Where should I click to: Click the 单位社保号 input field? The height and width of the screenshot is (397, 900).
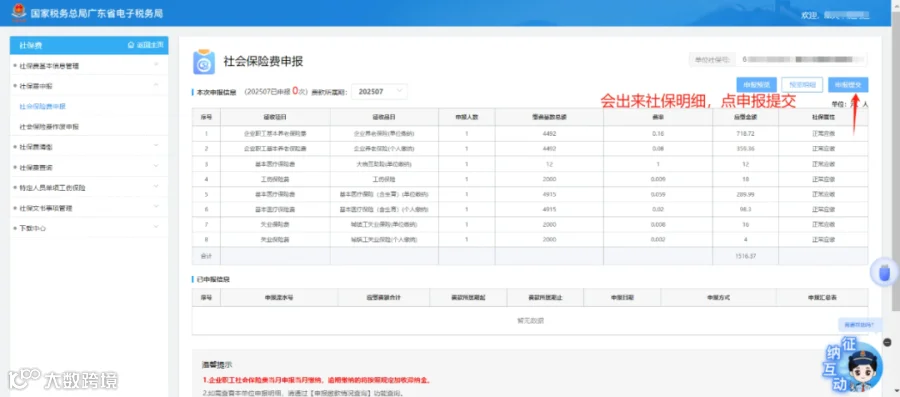[801, 59]
